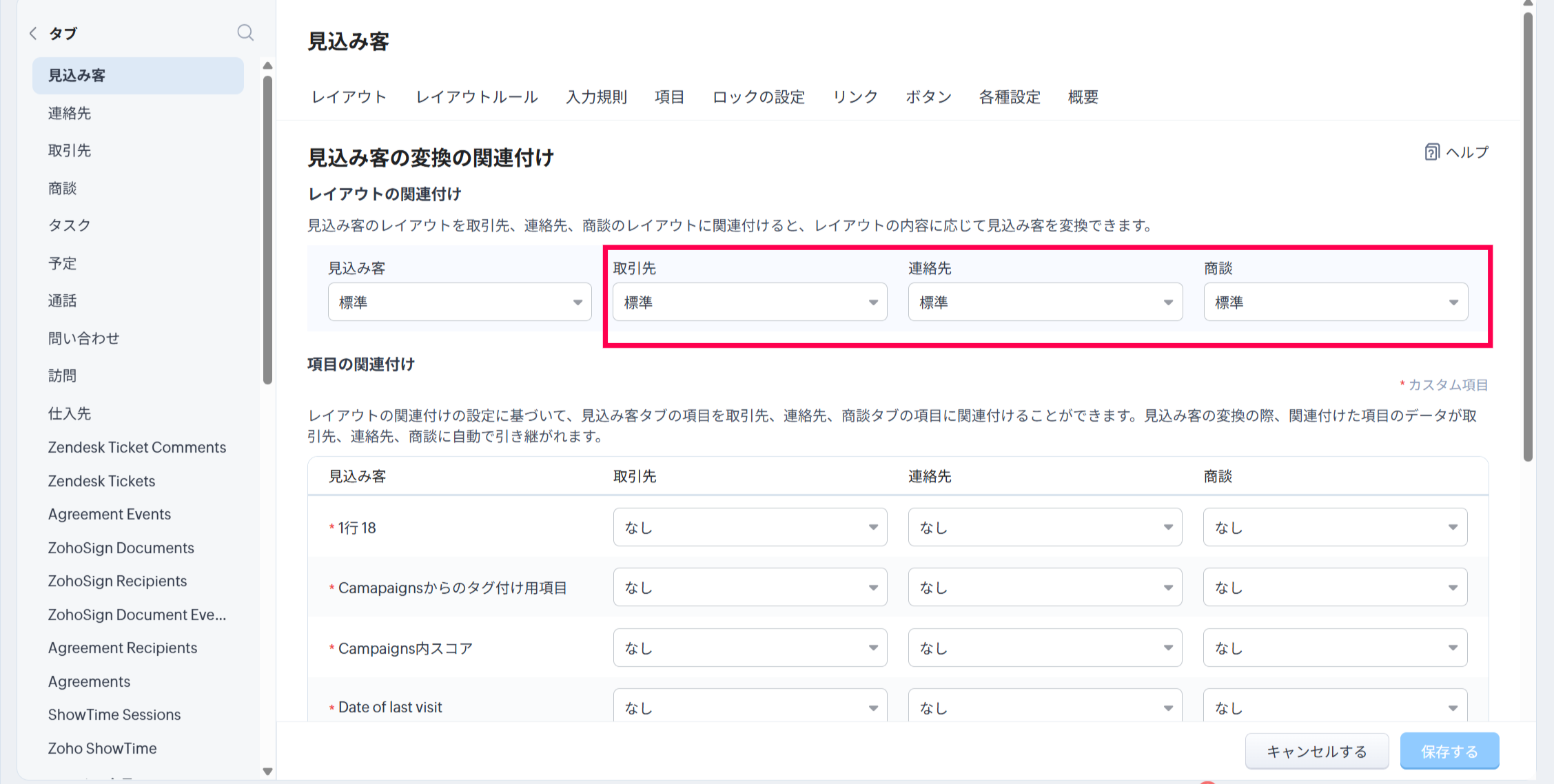
Task: Switch to the 入力規則 tab
Action: [597, 97]
